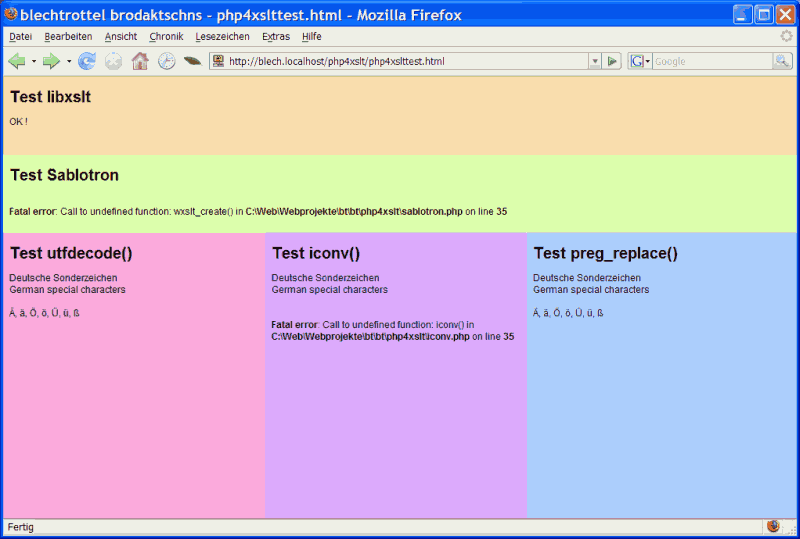This screenshot has height=539, width=800.
Task: Click the 'Test utfdecode()' heading
Action: click(71, 253)
